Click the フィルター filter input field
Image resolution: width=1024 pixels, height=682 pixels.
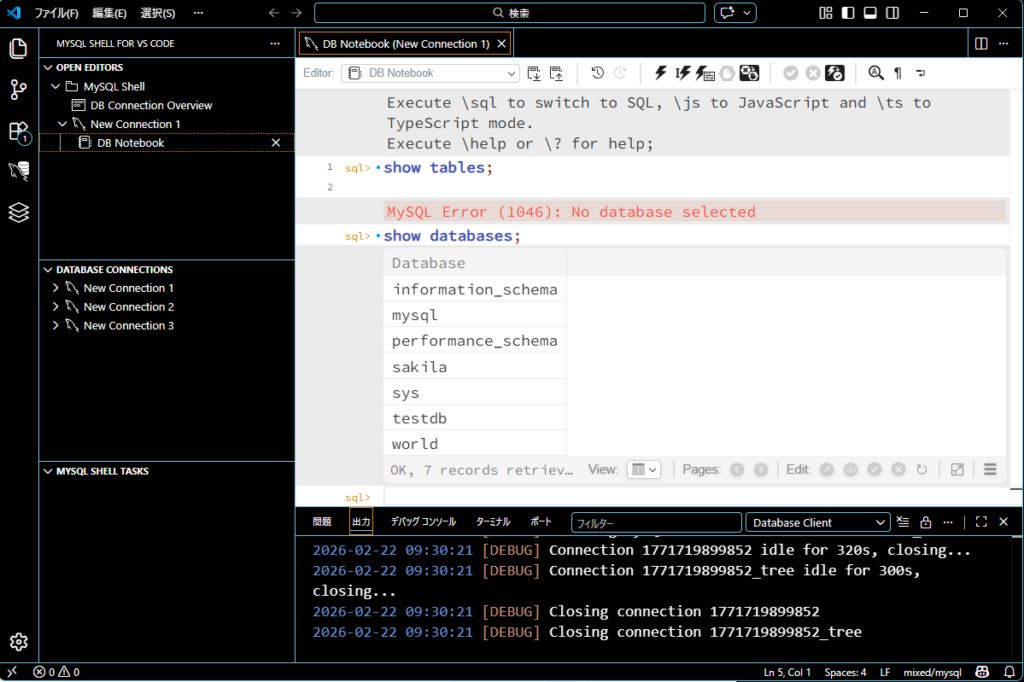655,522
